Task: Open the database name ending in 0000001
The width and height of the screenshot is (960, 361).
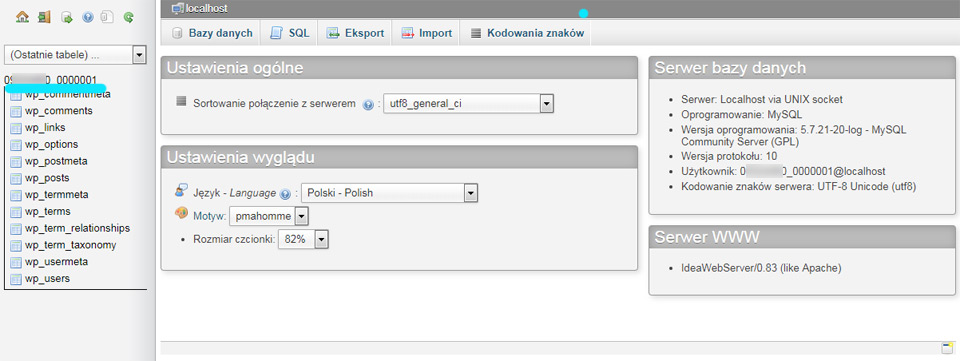Action: (x=50, y=80)
